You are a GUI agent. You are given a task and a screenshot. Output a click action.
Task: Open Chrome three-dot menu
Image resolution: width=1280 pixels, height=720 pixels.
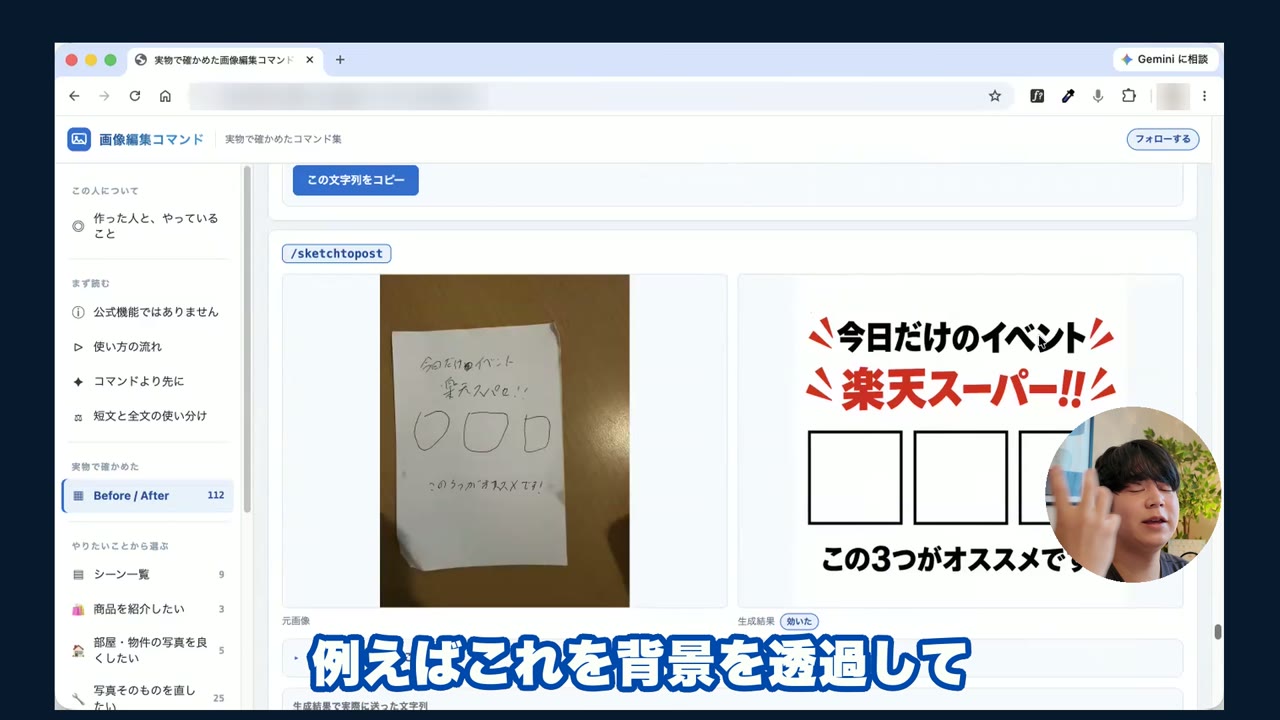tap(1204, 96)
